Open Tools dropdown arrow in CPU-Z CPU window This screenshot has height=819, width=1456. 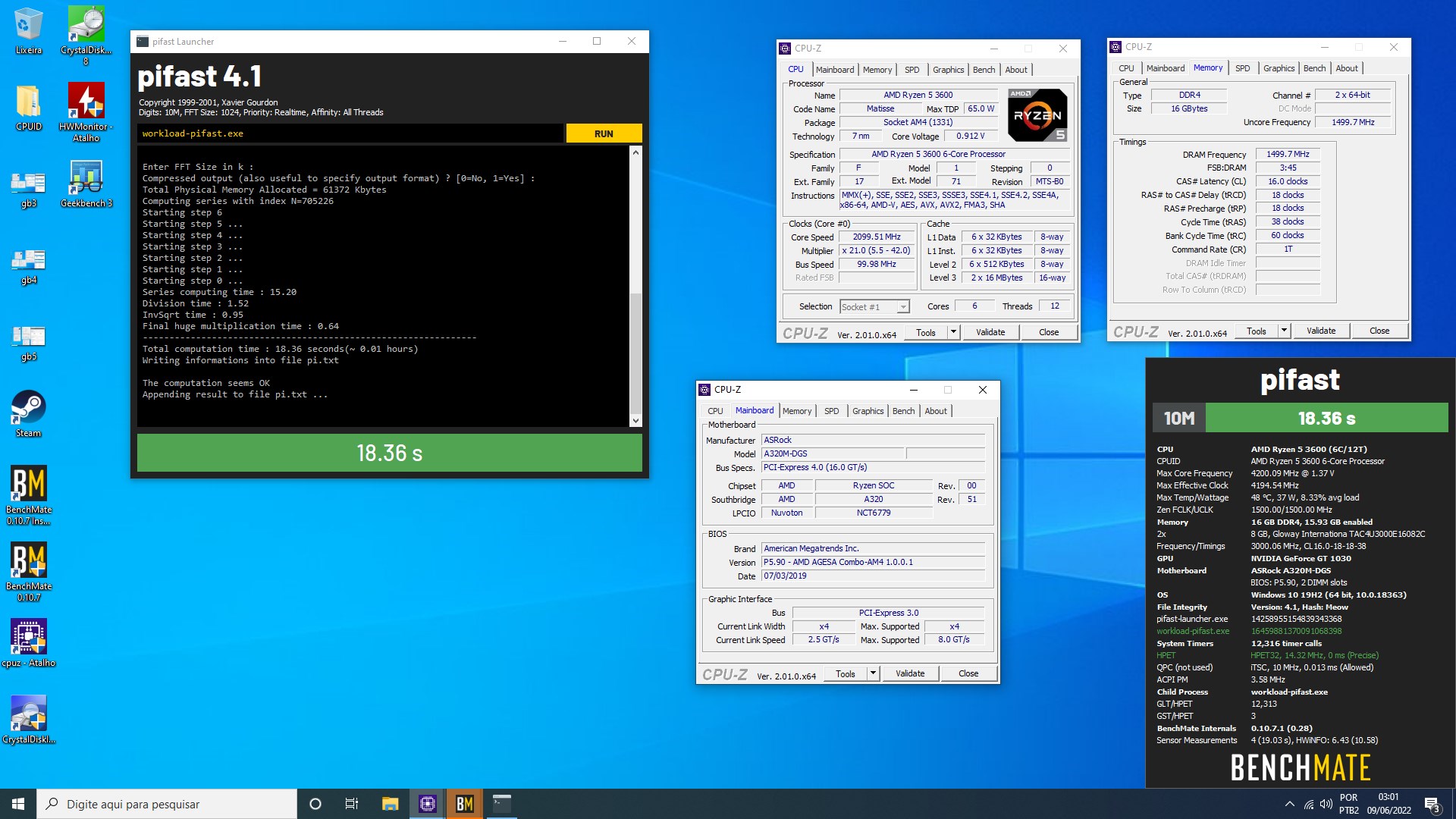click(953, 332)
